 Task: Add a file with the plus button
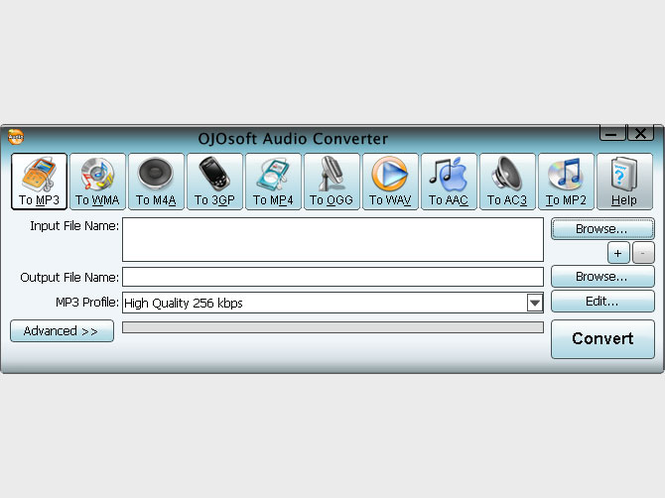(618, 253)
